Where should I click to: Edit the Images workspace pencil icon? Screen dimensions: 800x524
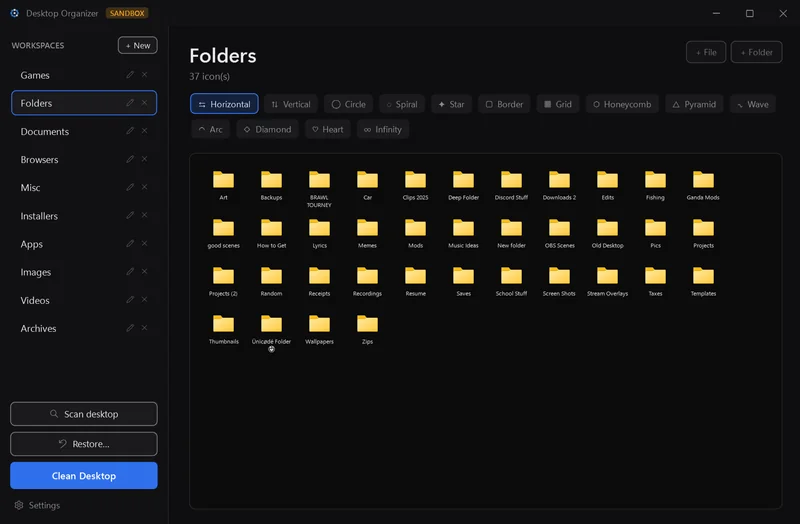click(130, 271)
